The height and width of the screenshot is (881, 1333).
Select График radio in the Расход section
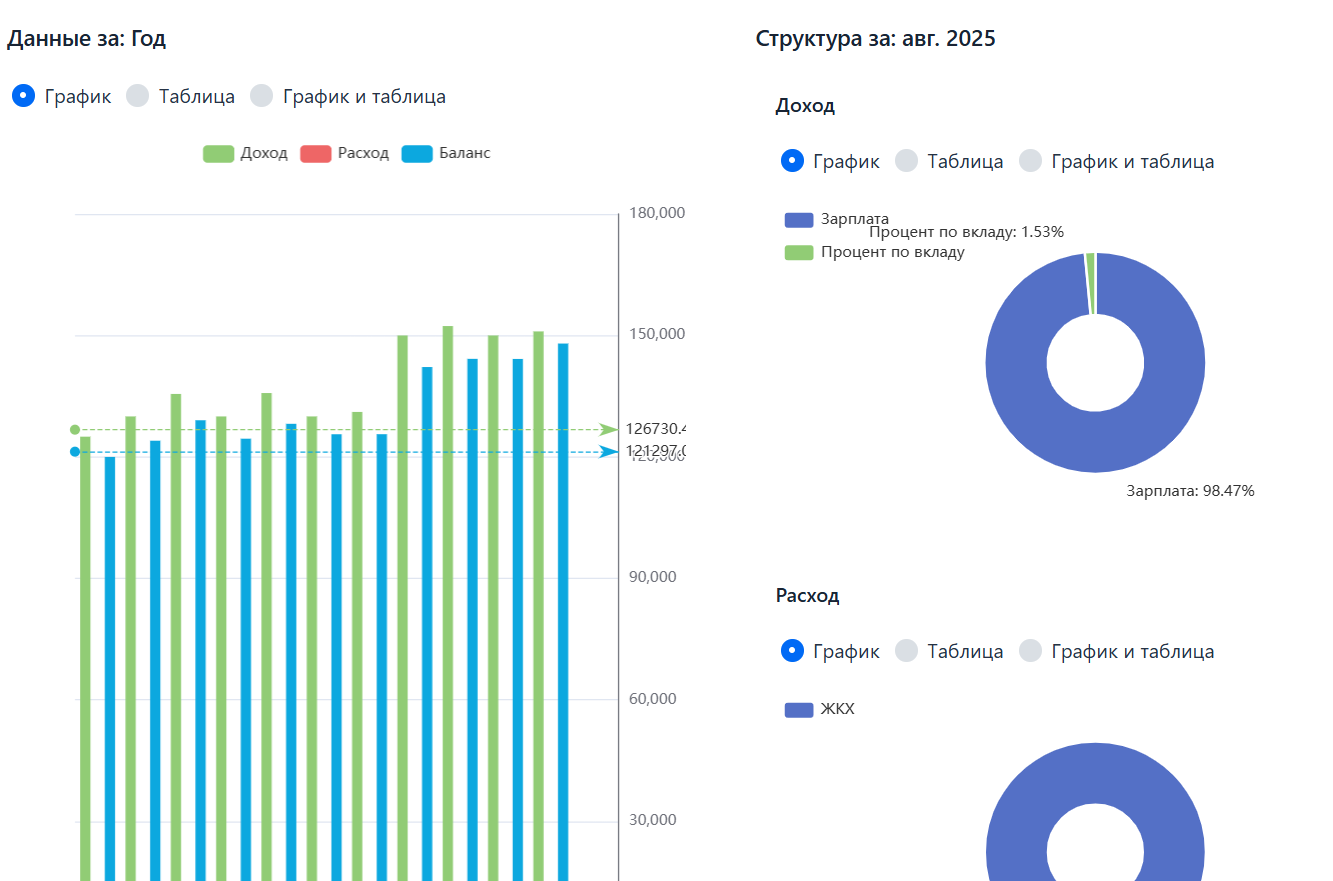[792, 651]
